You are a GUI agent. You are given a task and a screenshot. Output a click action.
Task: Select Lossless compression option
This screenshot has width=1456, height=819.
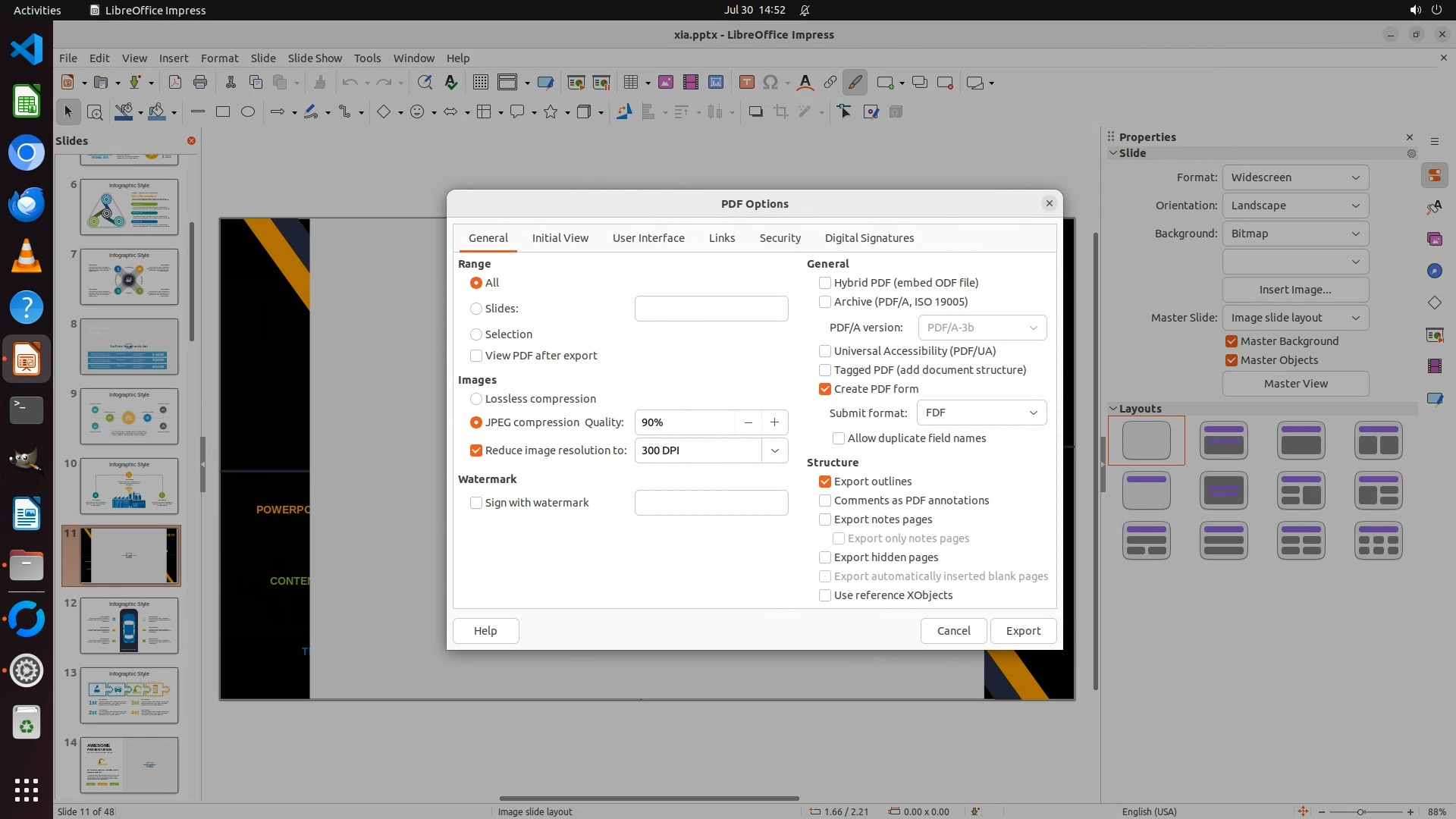pyautogui.click(x=476, y=399)
